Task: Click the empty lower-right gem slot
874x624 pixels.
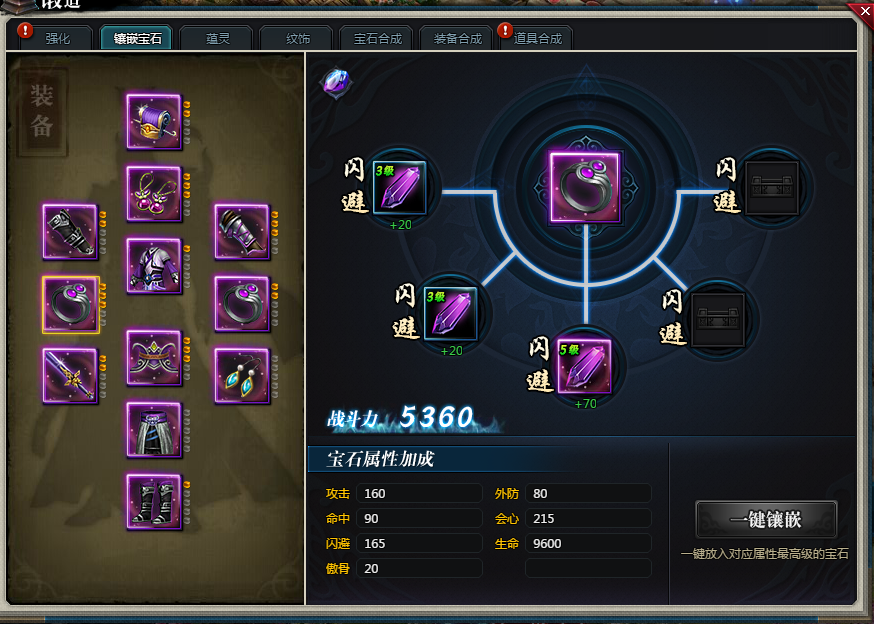Action: (718, 321)
